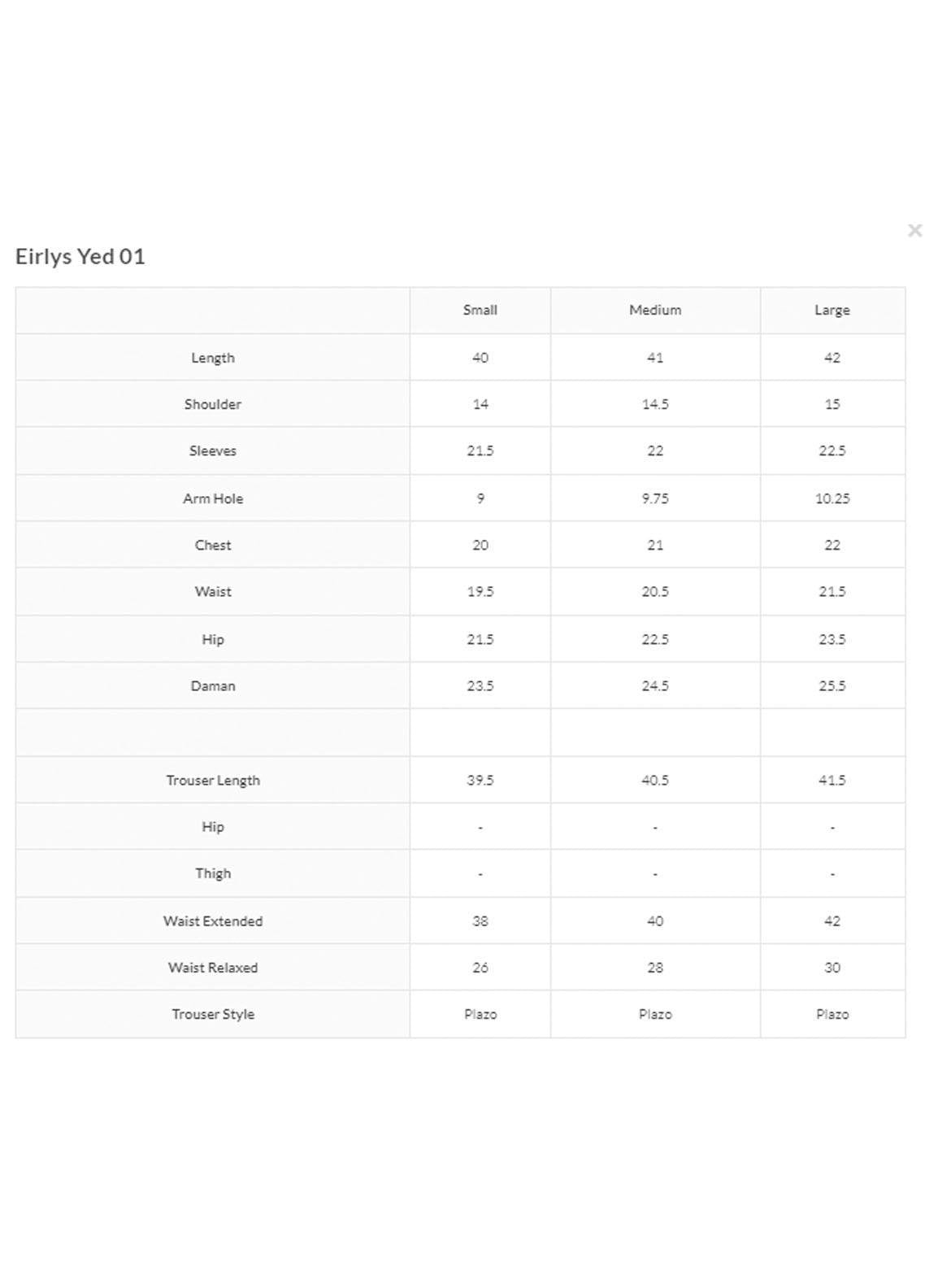Select the Large column header
Viewport: 925px width, 1288px height.
point(832,311)
